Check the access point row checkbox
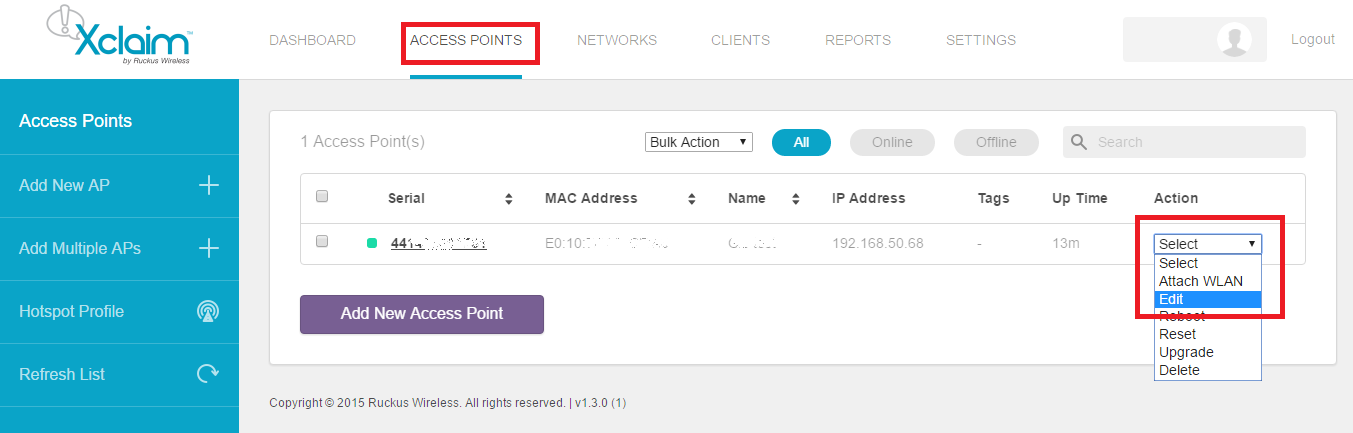Image resolution: width=1353 pixels, height=433 pixels. click(x=322, y=241)
